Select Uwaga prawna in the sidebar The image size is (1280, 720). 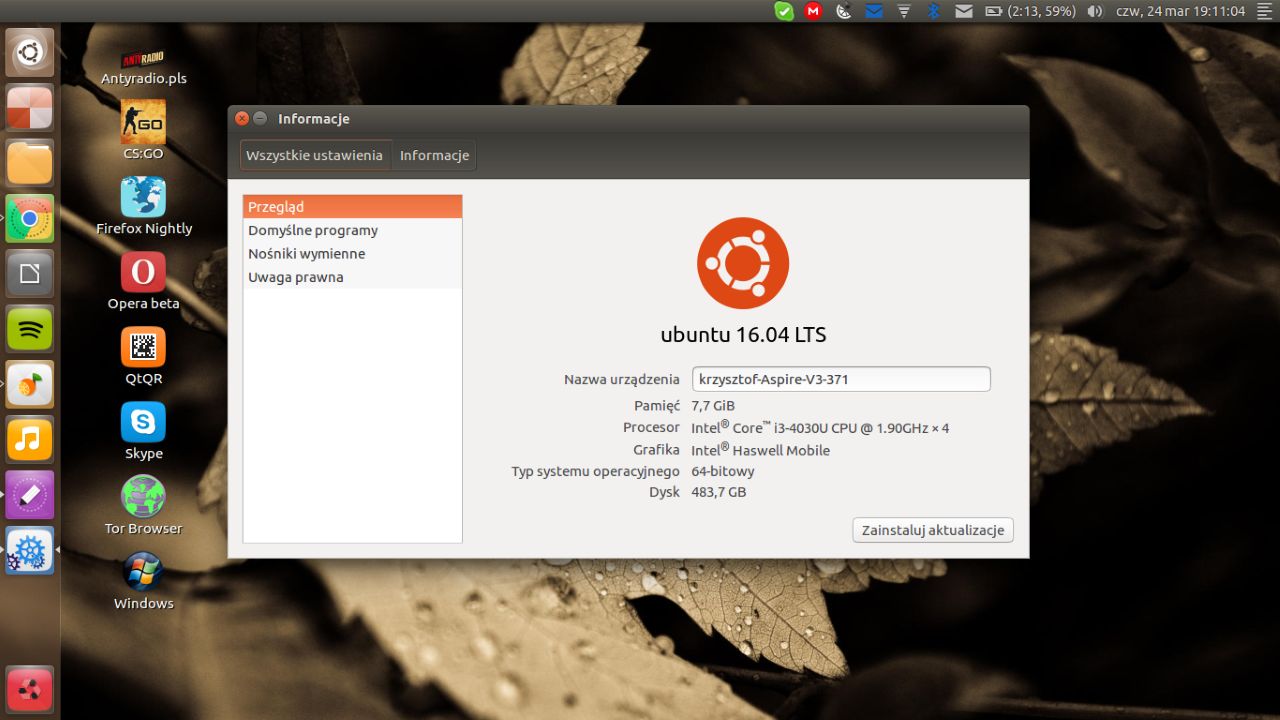(353, 277)
